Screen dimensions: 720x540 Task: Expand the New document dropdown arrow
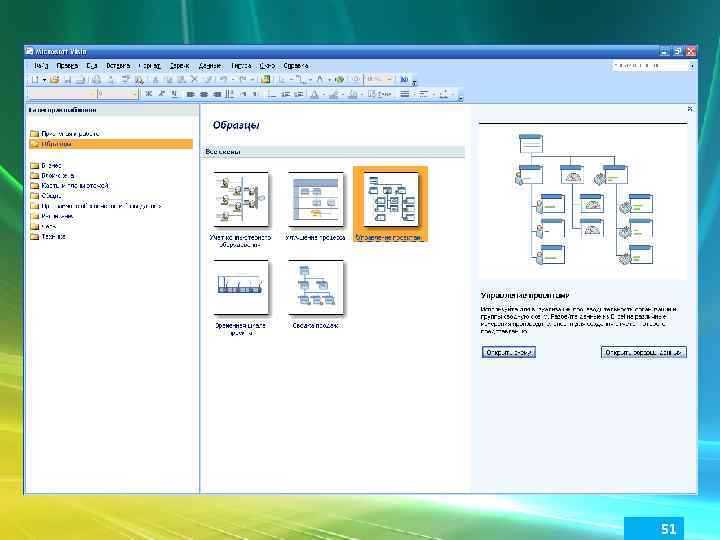pyautogui.click(x=45, y=80)
